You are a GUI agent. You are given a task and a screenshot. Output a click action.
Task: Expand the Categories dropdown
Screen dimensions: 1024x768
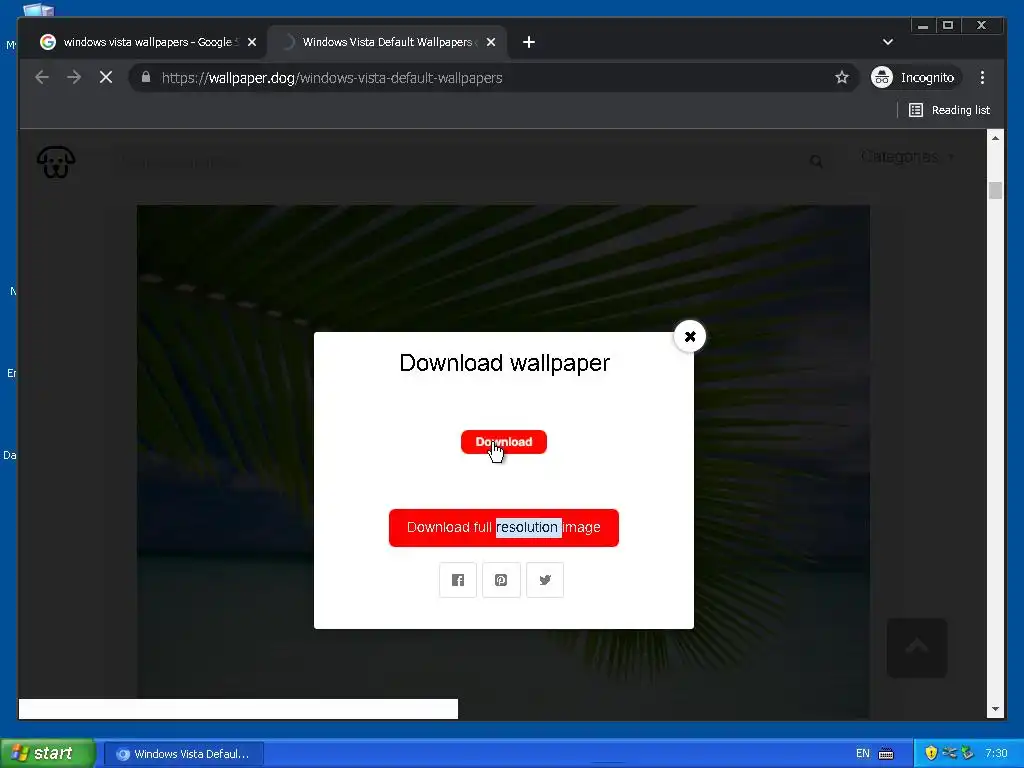click(x=907, y=157)
